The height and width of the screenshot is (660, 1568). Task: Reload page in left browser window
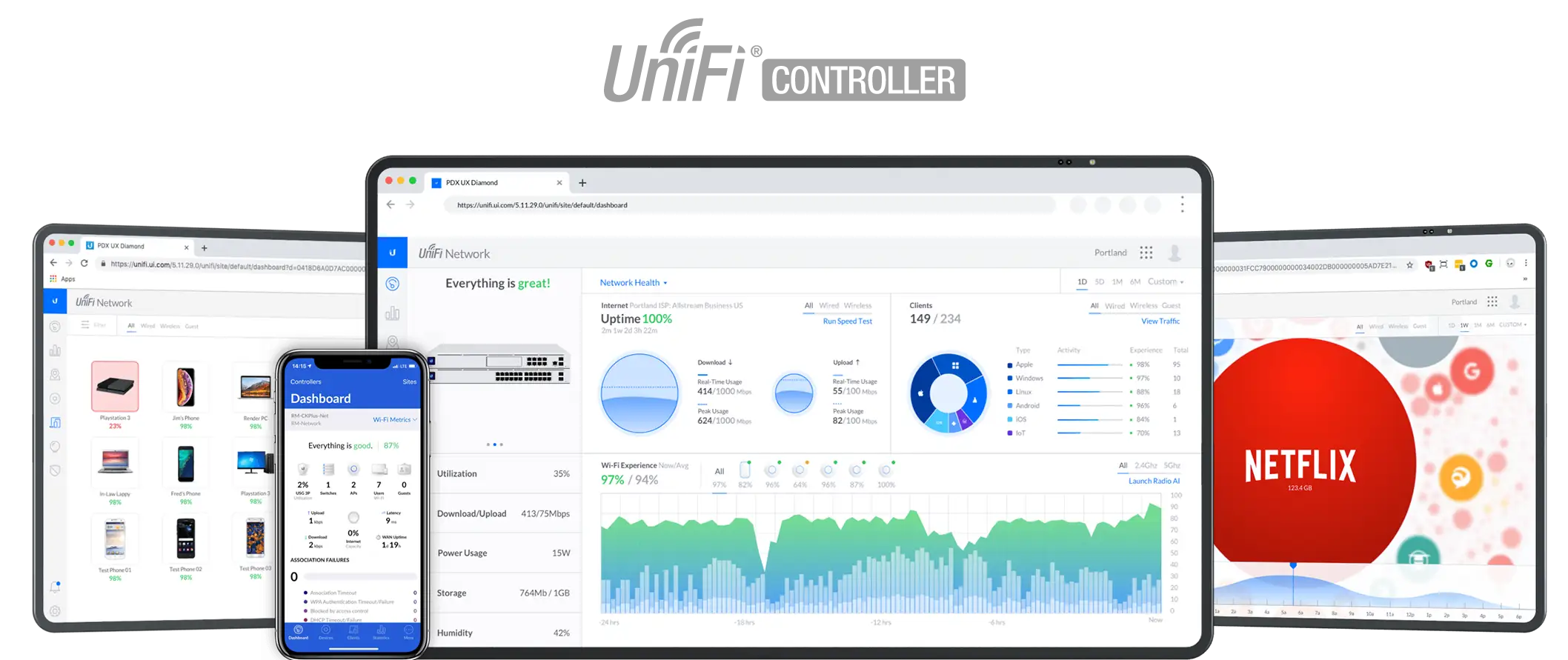(84, 263)
